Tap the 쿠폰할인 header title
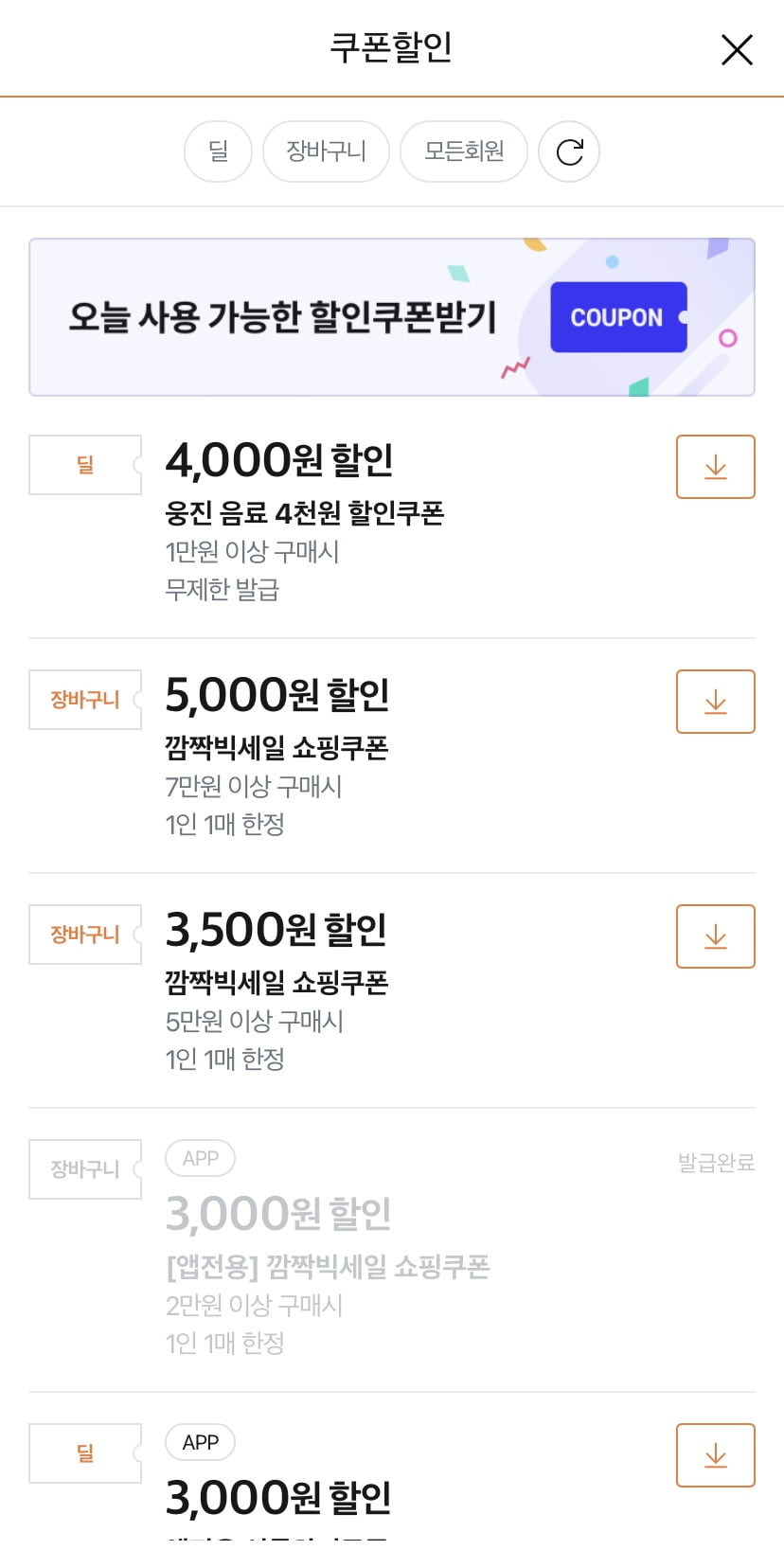The height and width of the screenshot is (1550, 784). click(391, 47)
